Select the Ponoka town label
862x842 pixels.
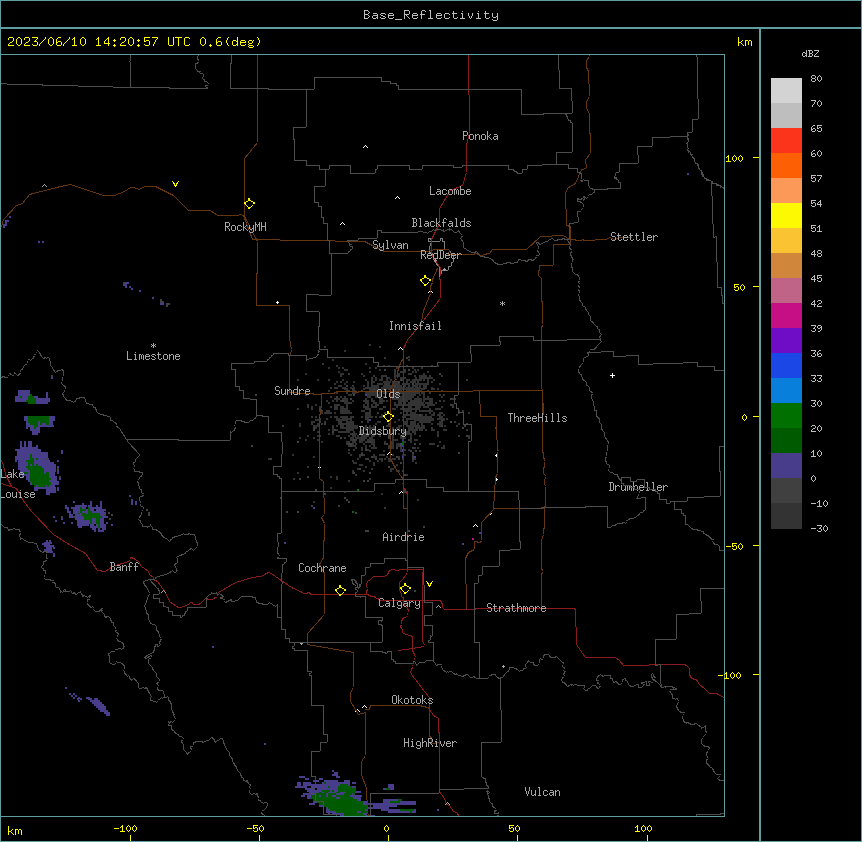pos(480,136)
